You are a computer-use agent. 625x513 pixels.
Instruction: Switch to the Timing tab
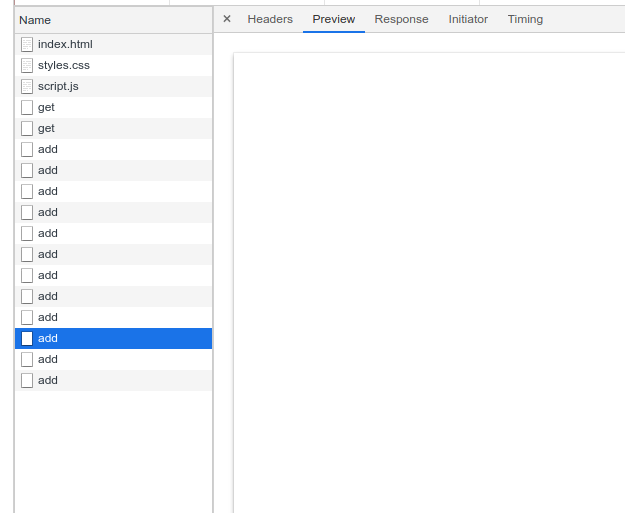coord(525,19)
